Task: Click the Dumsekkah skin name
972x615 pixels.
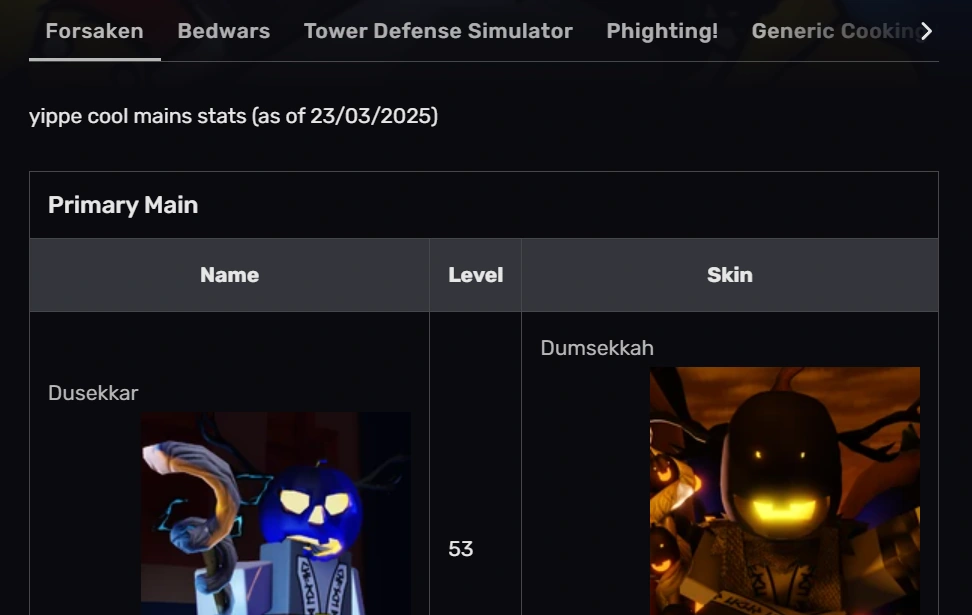Action: point(597,348)
